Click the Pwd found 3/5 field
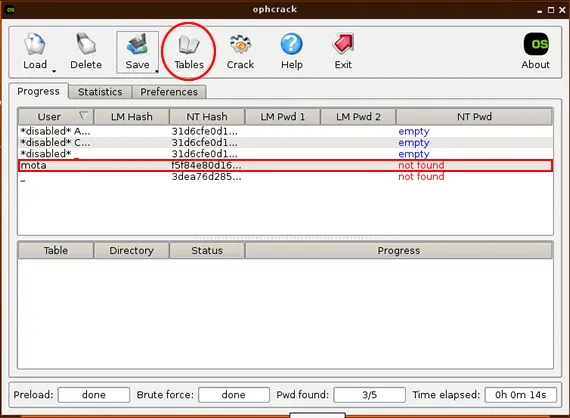The height and width of the screenshot is (418, 570). [x=370, y=395]
